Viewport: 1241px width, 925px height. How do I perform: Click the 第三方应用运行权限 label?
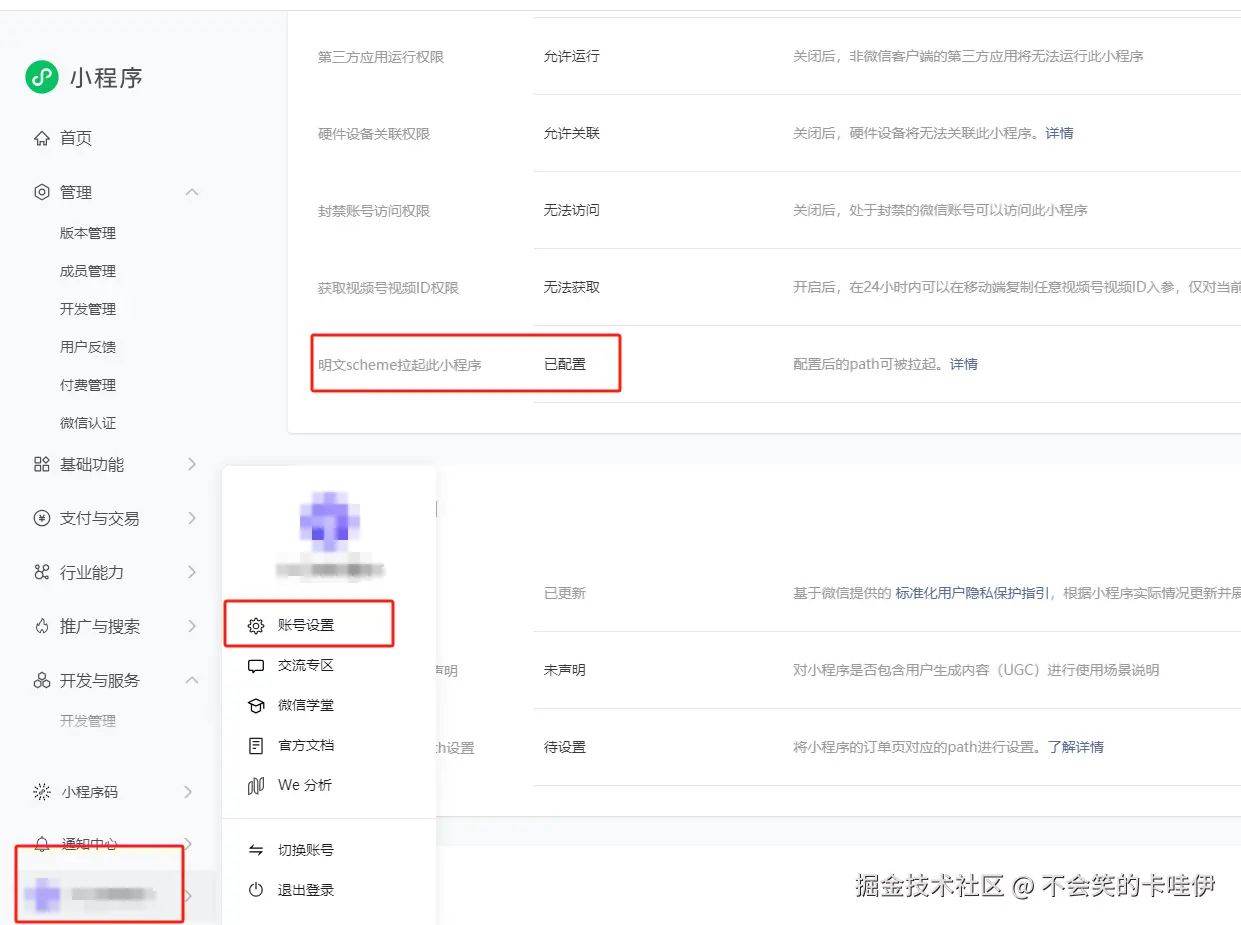[381, 57]
